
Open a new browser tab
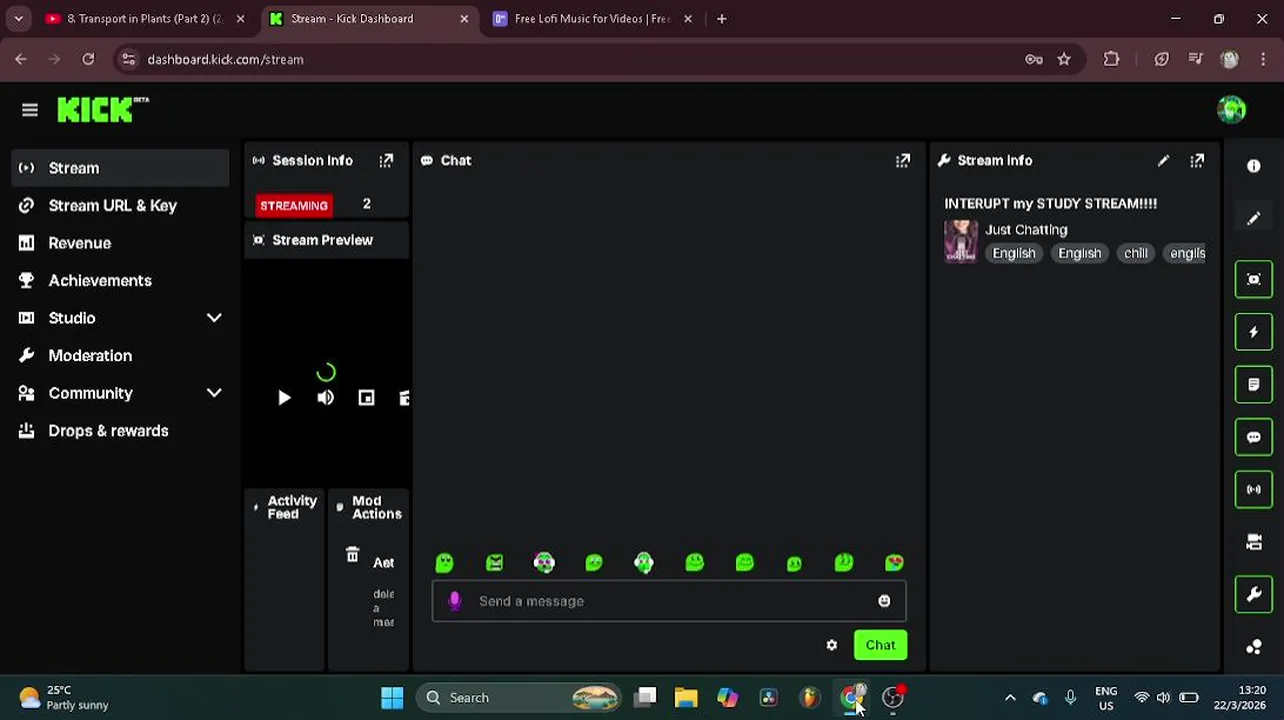pyautogui.click(x=721, y=18)
